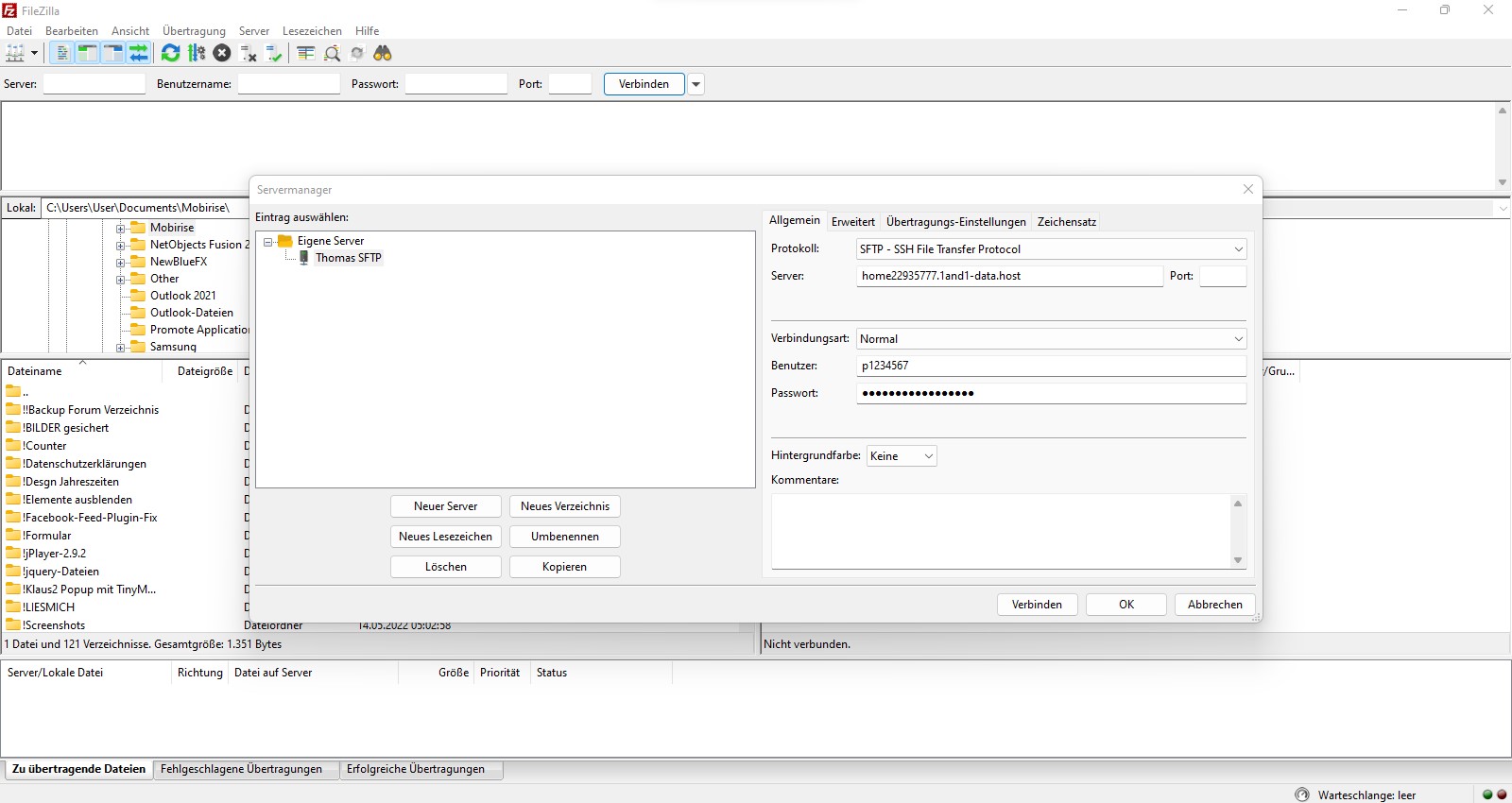
Task: Click the process queue toolbar icon
Action: pos(197,54)
